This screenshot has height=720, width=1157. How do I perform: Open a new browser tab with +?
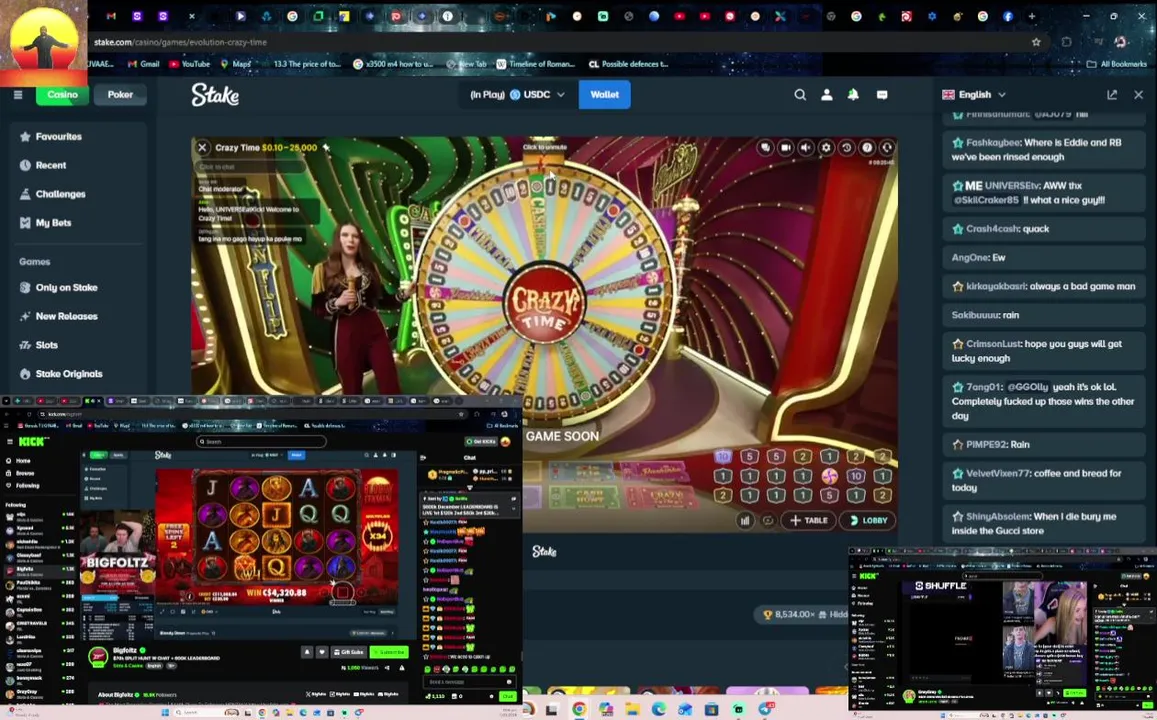(x=1032, y=16)
